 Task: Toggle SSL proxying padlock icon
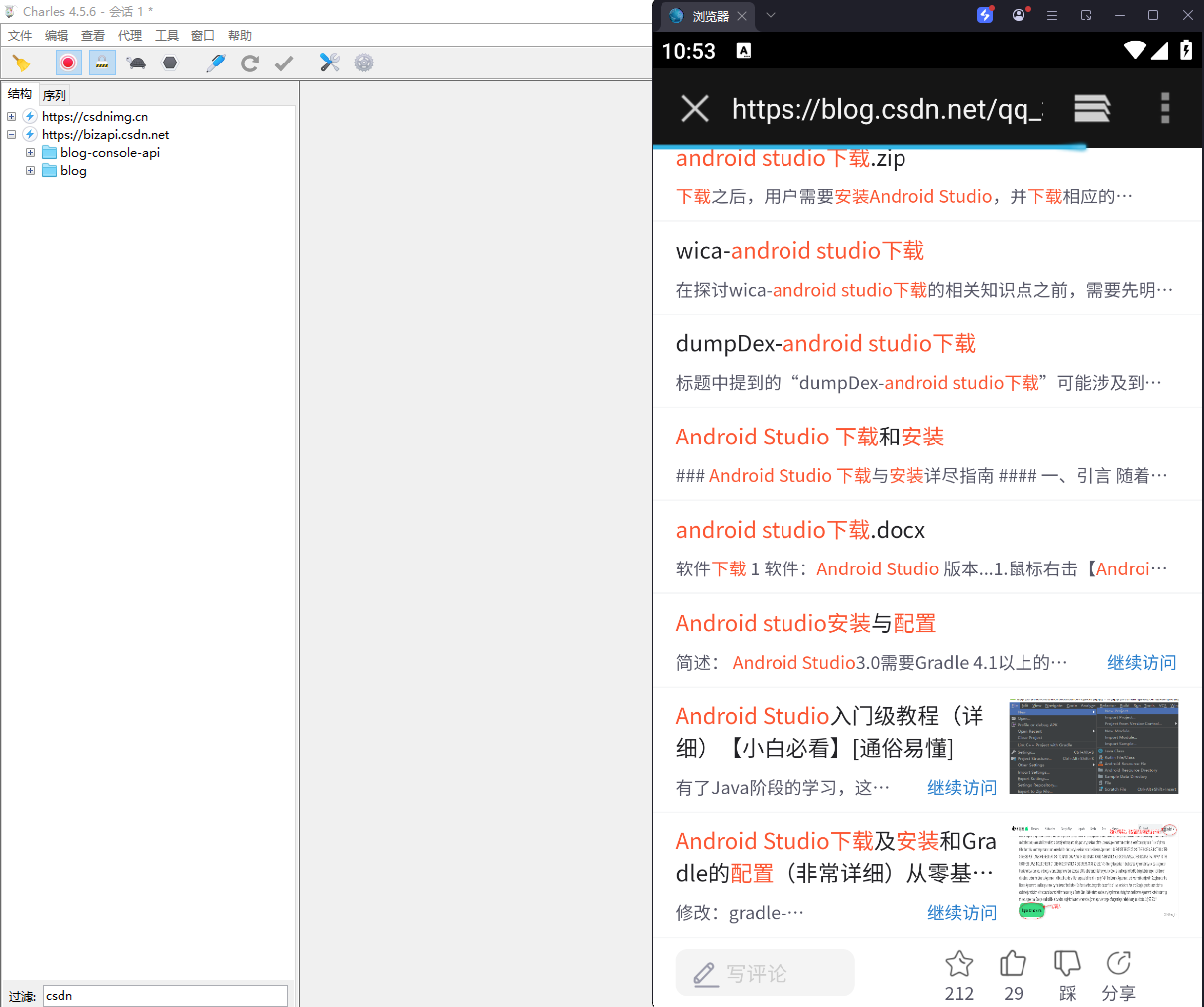click(102, 63)
